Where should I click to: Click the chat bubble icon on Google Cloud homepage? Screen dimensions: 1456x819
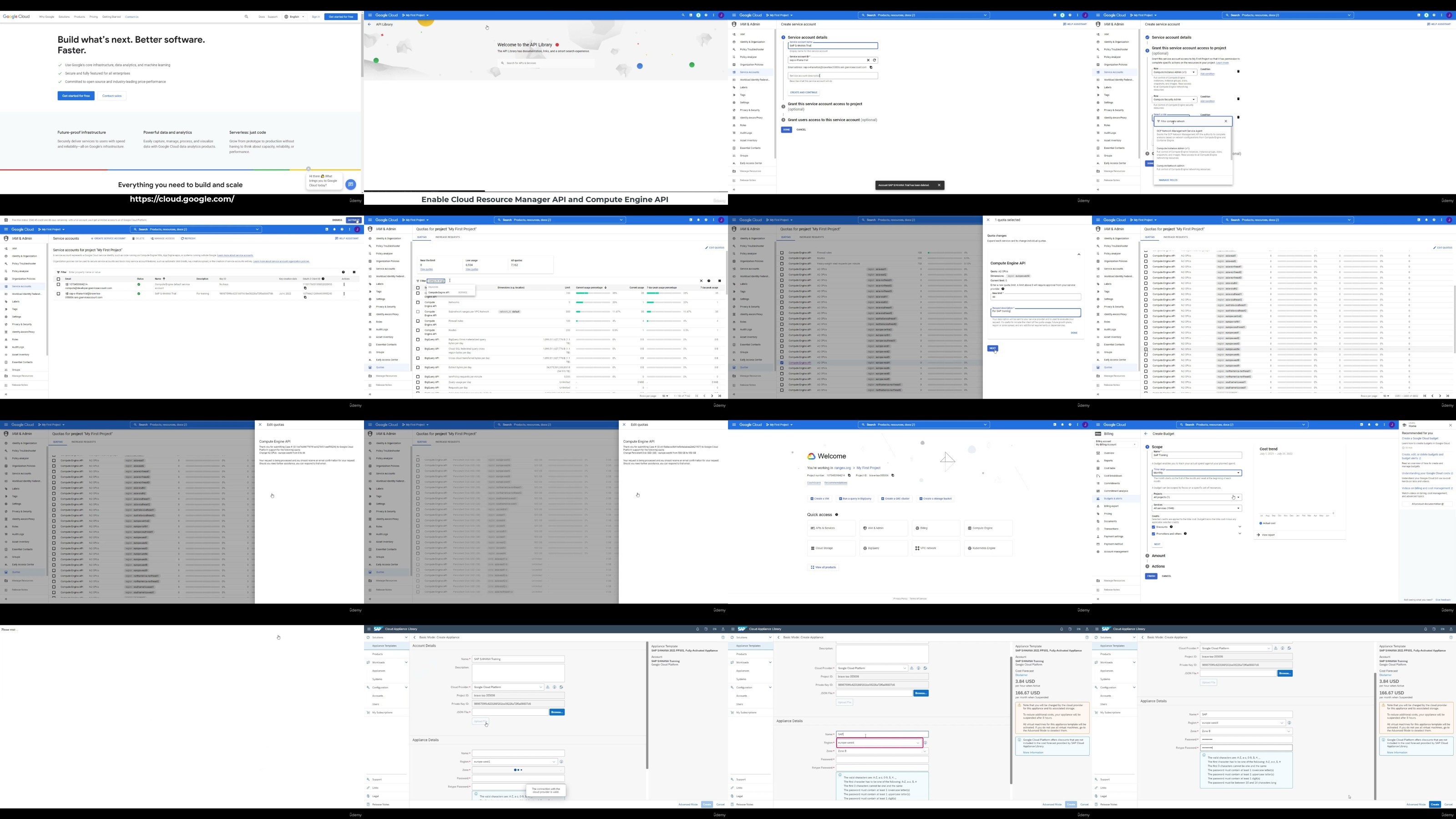pyautogui.click(x=350, y=184)
